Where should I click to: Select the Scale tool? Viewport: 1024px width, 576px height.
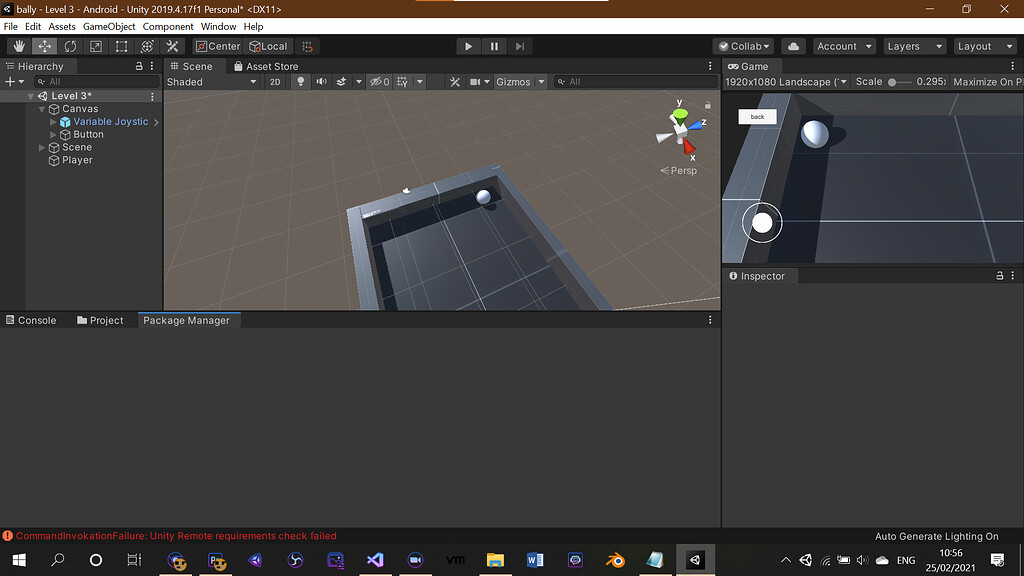pyautogui.click(x=96, y=46)
